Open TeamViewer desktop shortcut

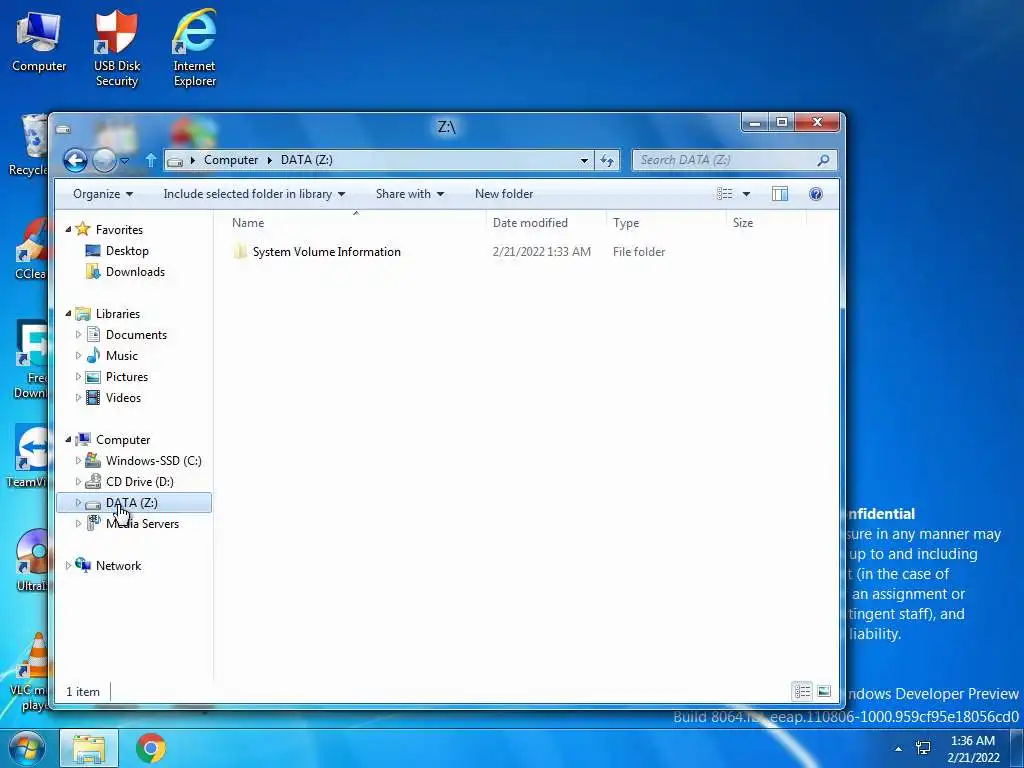[27, 457]
